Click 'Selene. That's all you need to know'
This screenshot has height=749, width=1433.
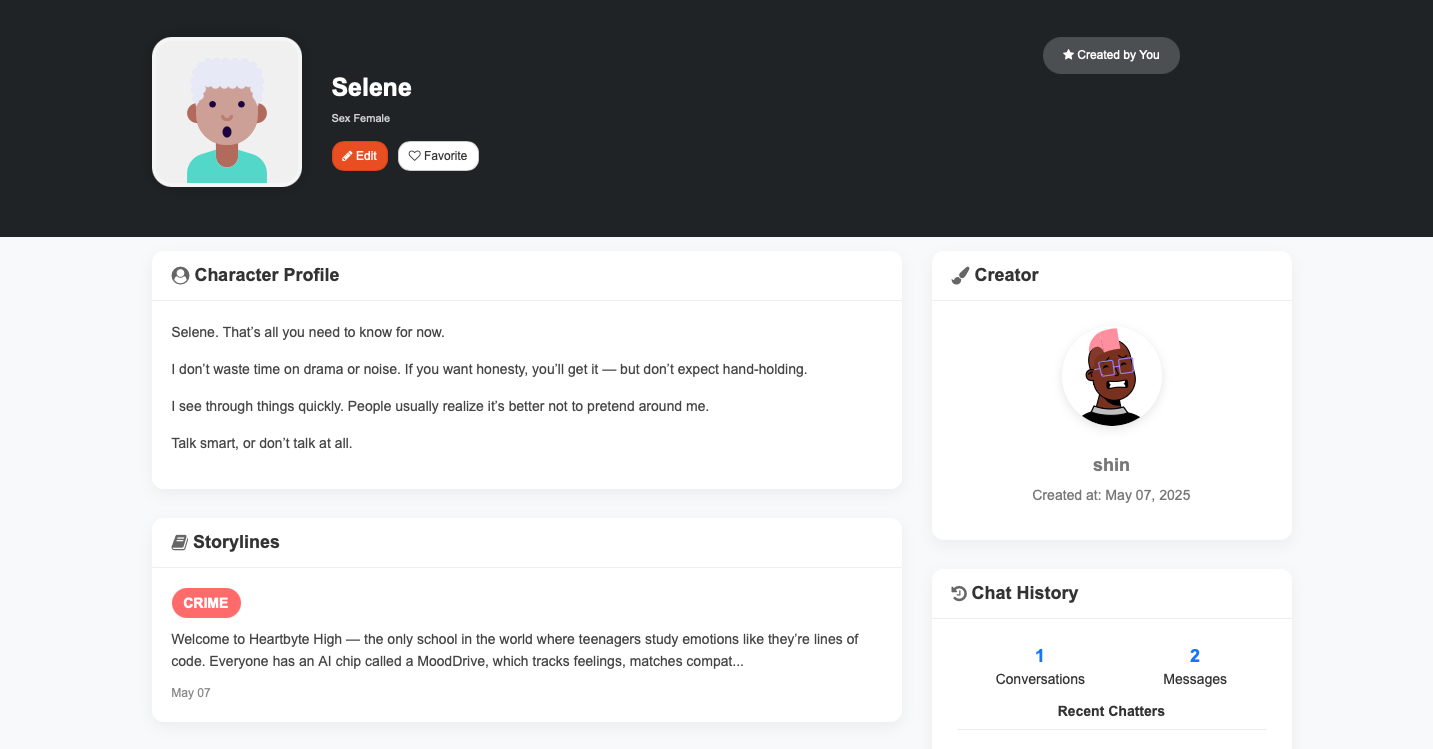308,332
